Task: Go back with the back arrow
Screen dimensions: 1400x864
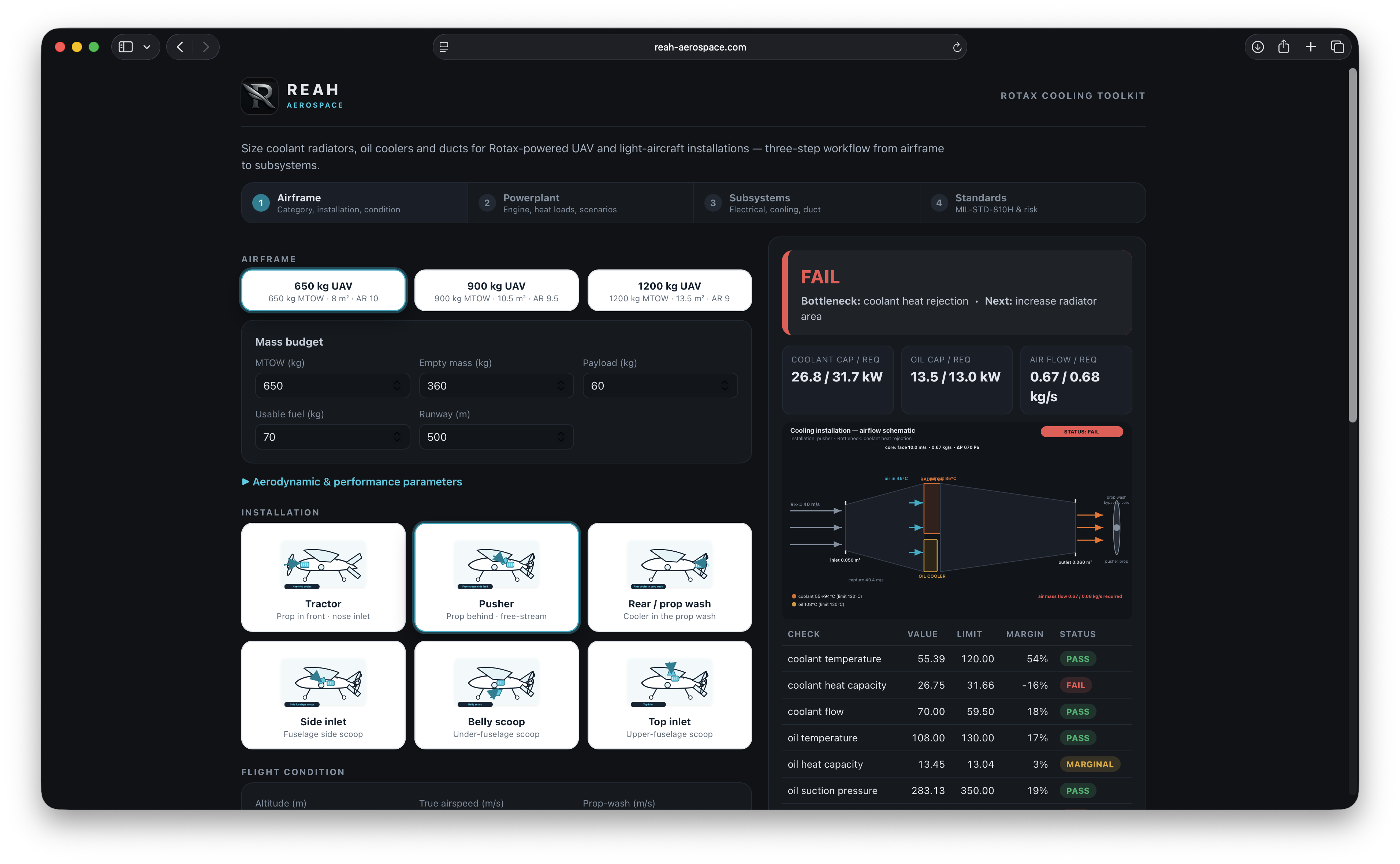Action: [180, 47]
